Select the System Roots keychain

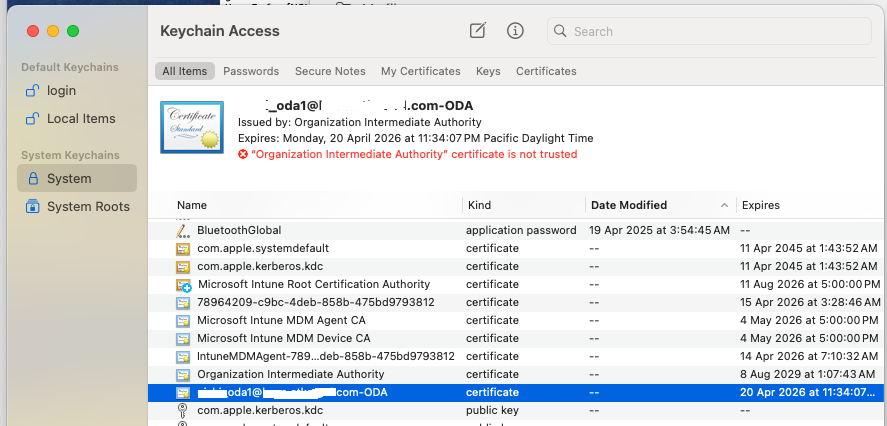click(x=77, y=206)
